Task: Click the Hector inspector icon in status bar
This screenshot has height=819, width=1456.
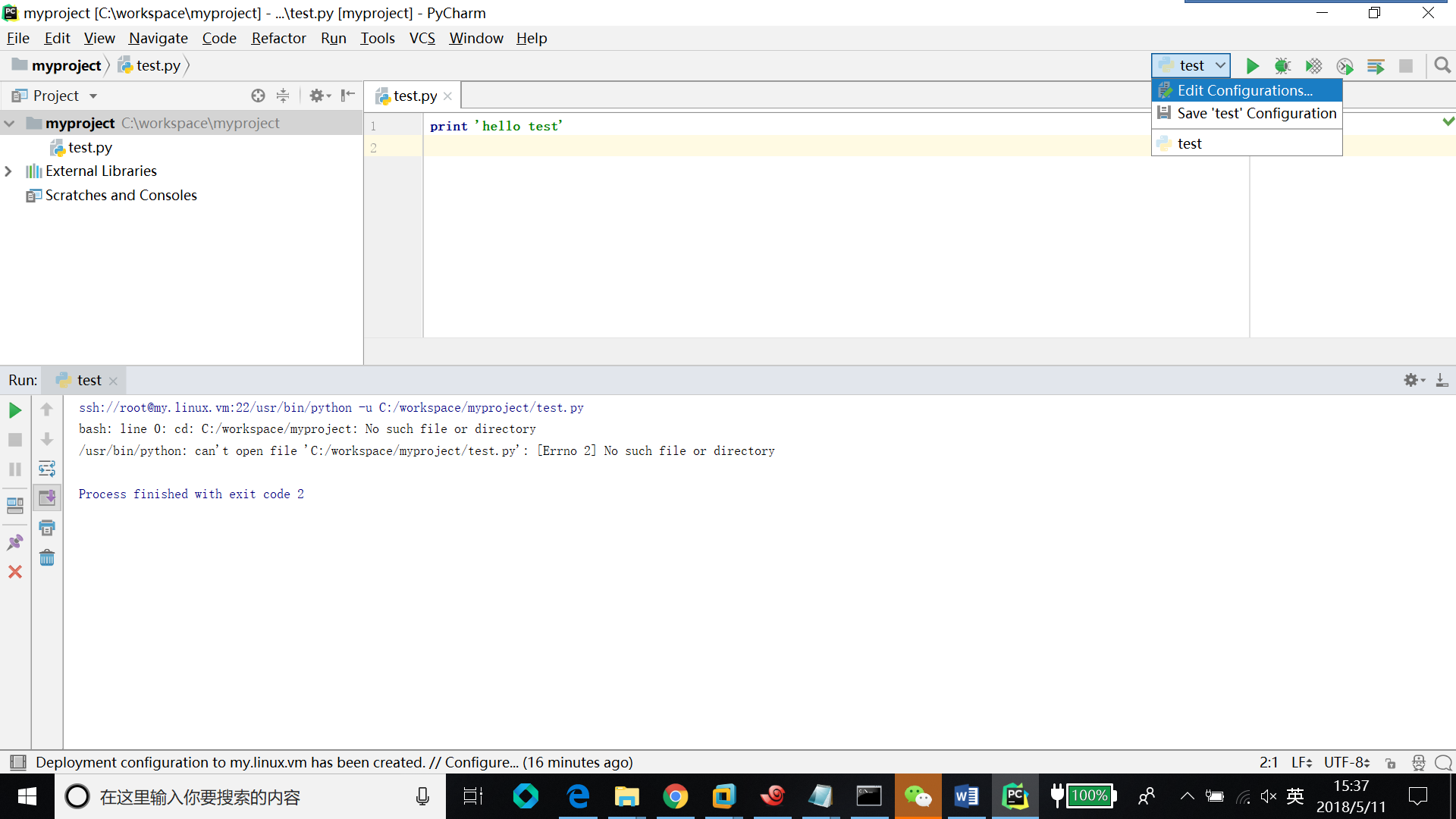Action: [1418, 763]
